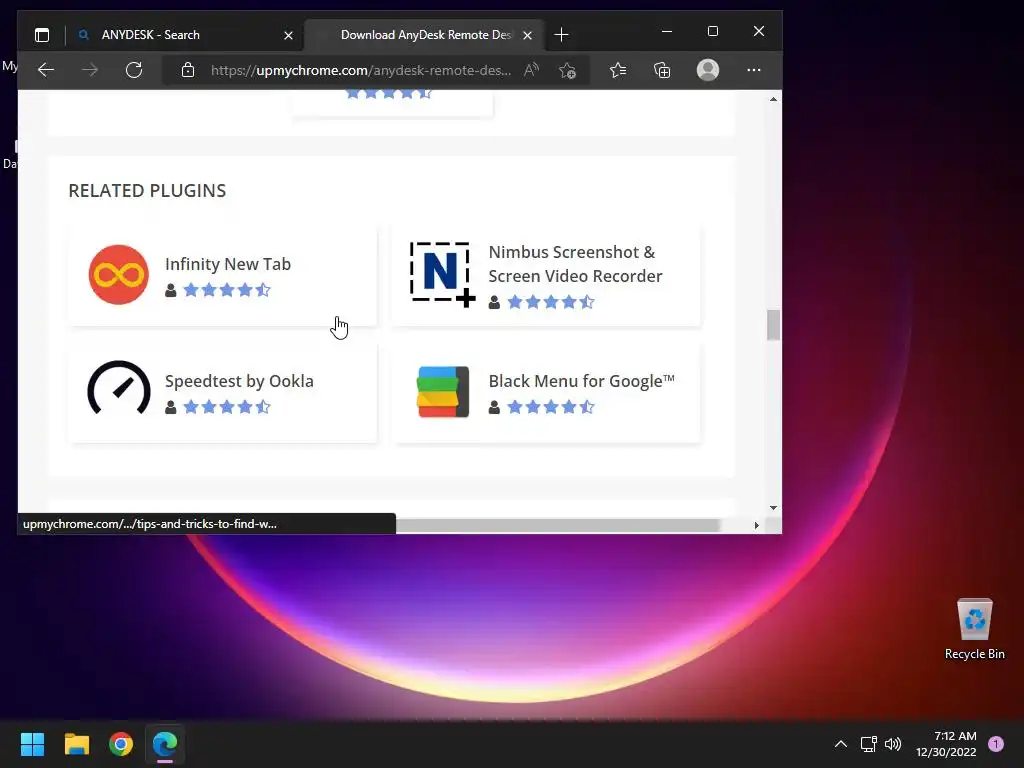Screen dimensions: 1024x768
Task: Click the Nimbus Screenshot star rating
Action: 551,302
